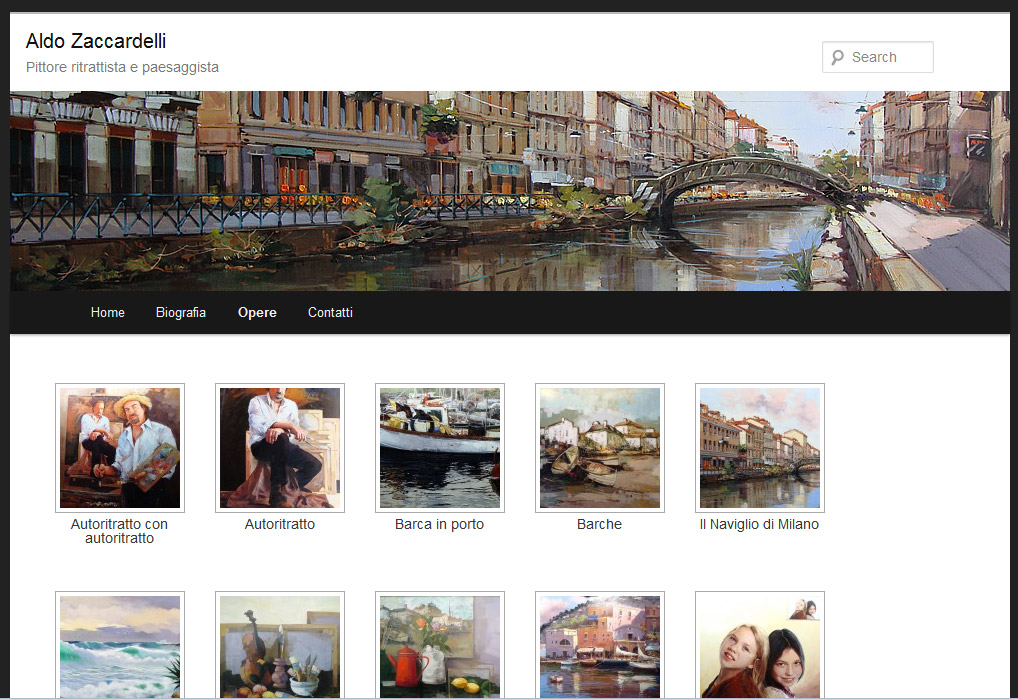Click the Aldo Zaccardelli site title
Image resolution: width=1018 pixels, height=699 pixels.
coord(96,41)
